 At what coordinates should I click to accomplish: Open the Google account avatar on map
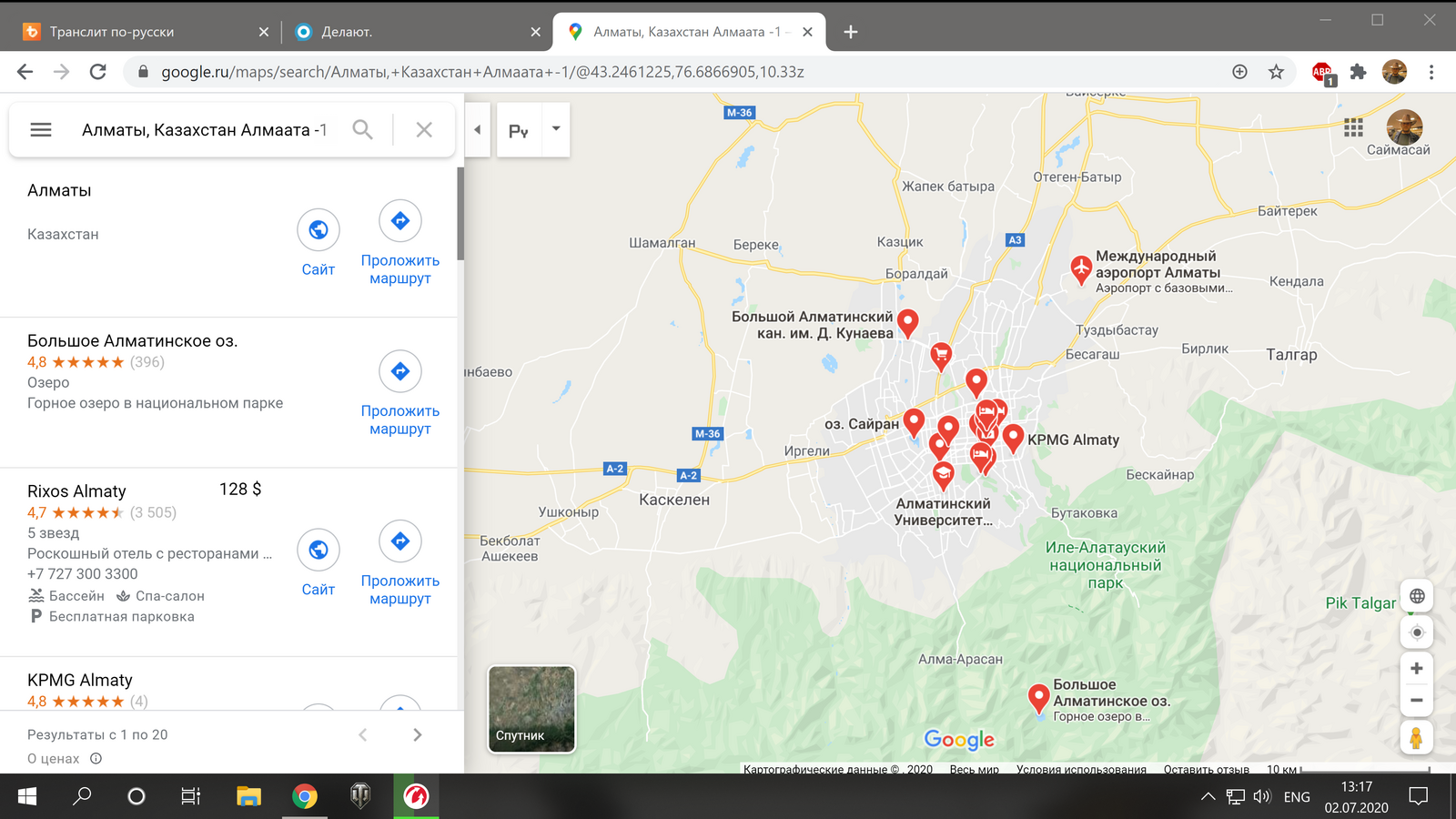(x=1404, y=126)
